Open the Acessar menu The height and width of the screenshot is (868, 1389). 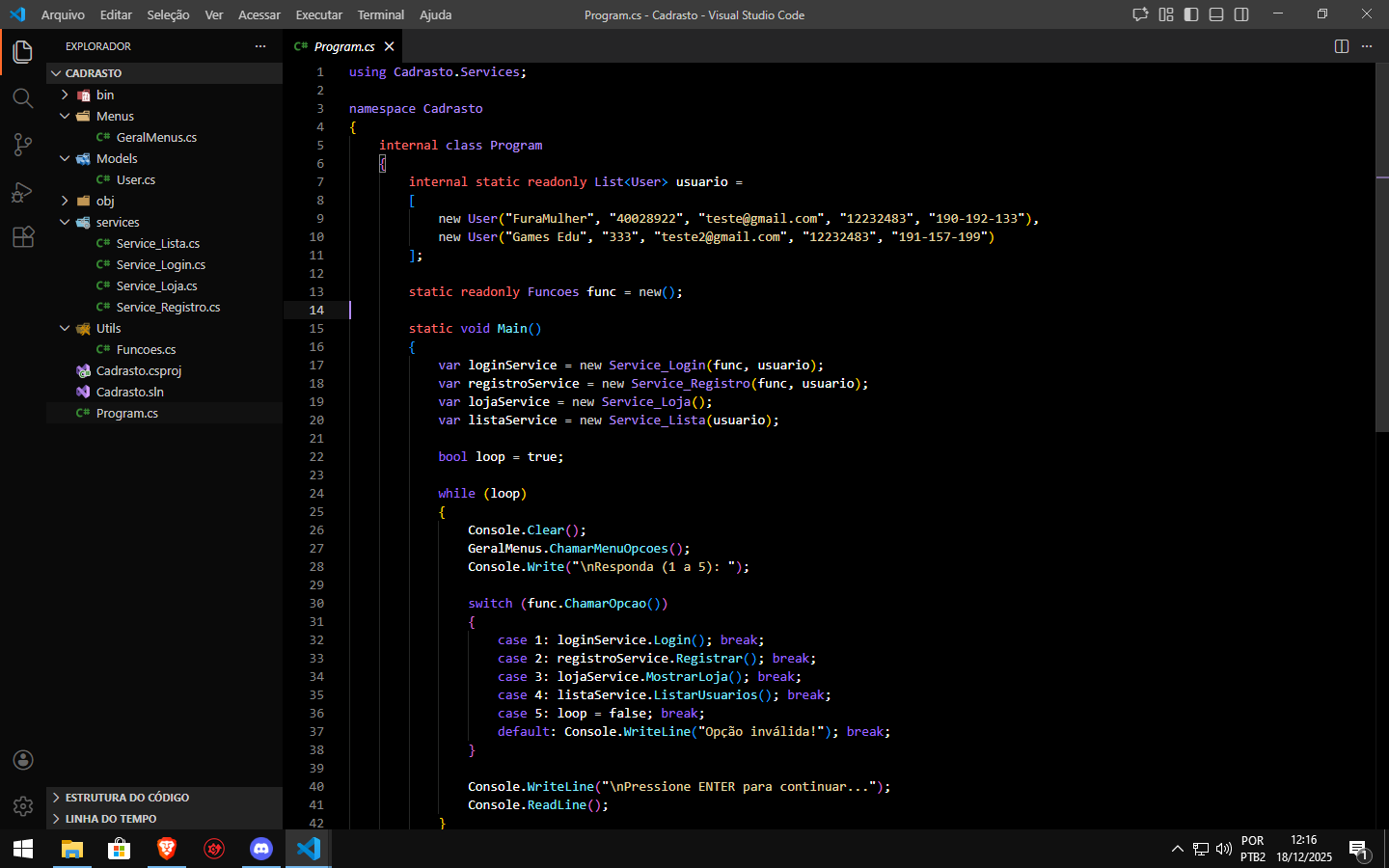pyautogui.click(x=259, y=14)
